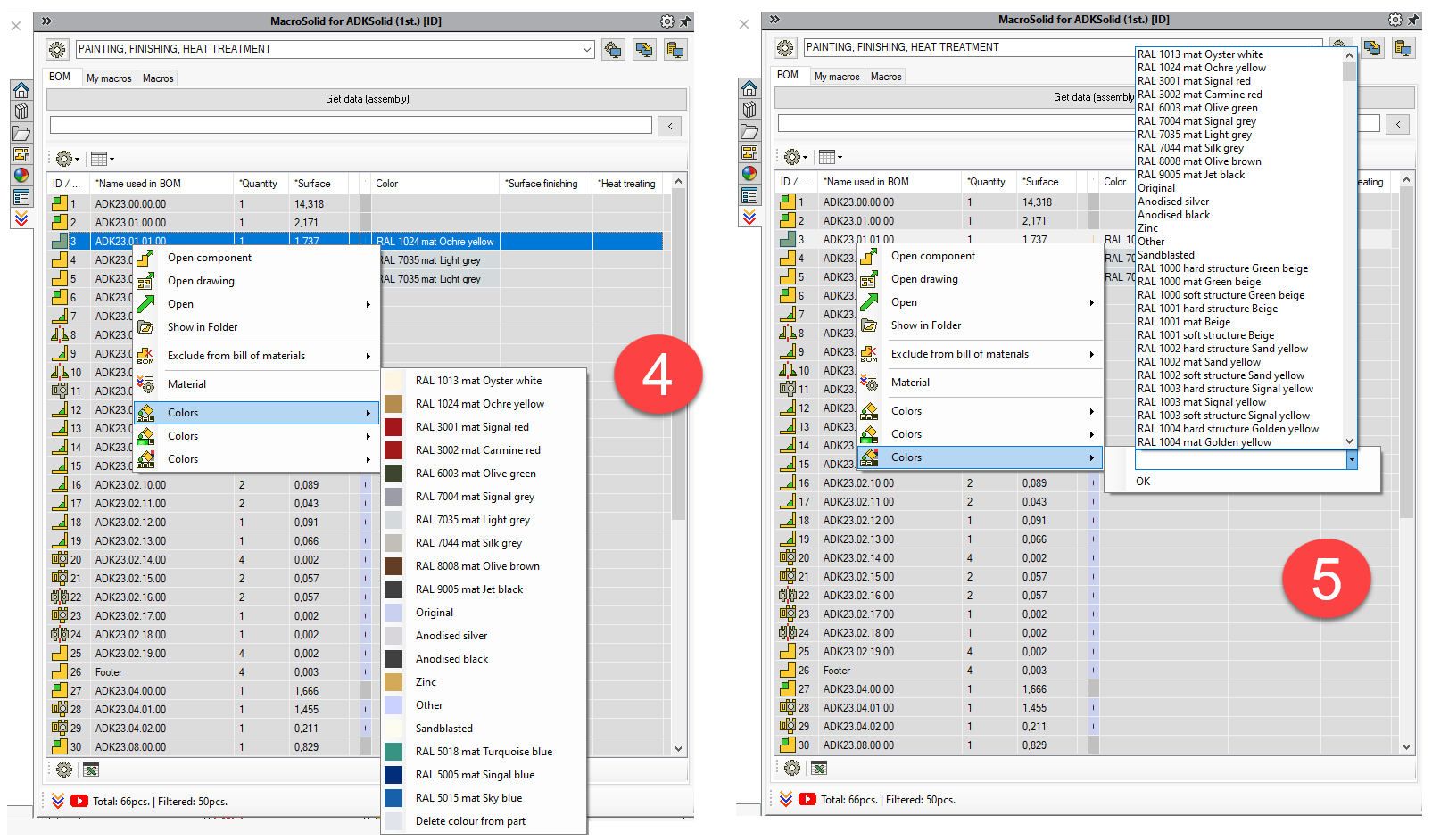Select Footer row in right table
The image size is (1432, 840).
(x=1085, y=671)
